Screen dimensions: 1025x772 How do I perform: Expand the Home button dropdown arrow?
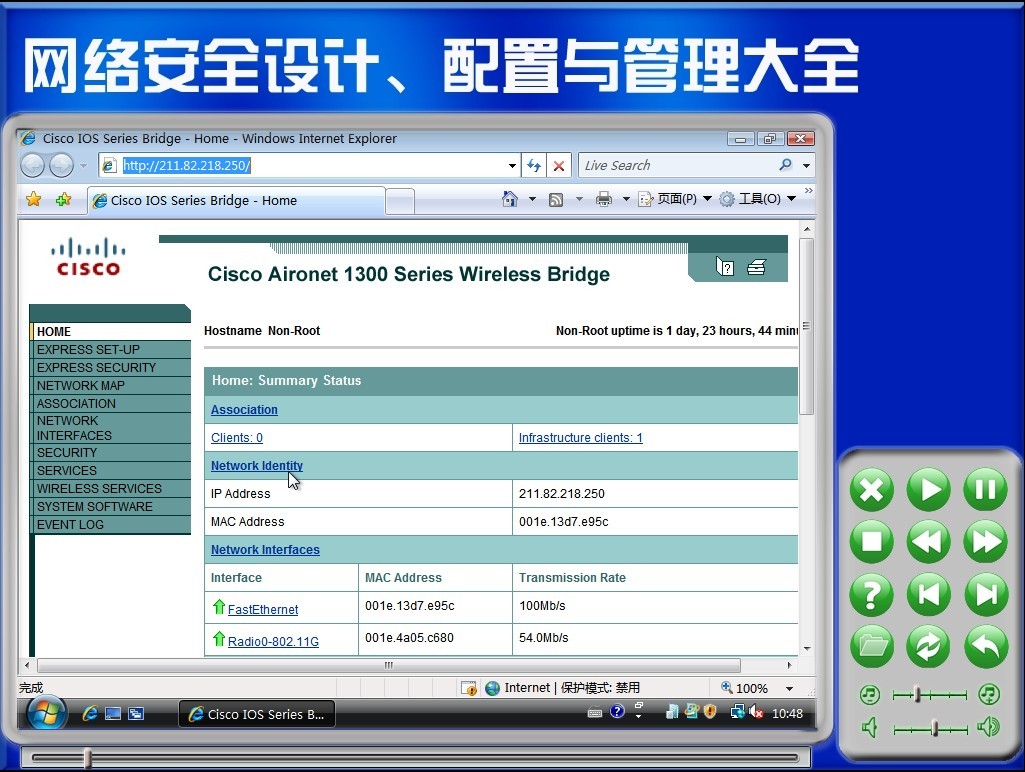click(x=532, y=199)
